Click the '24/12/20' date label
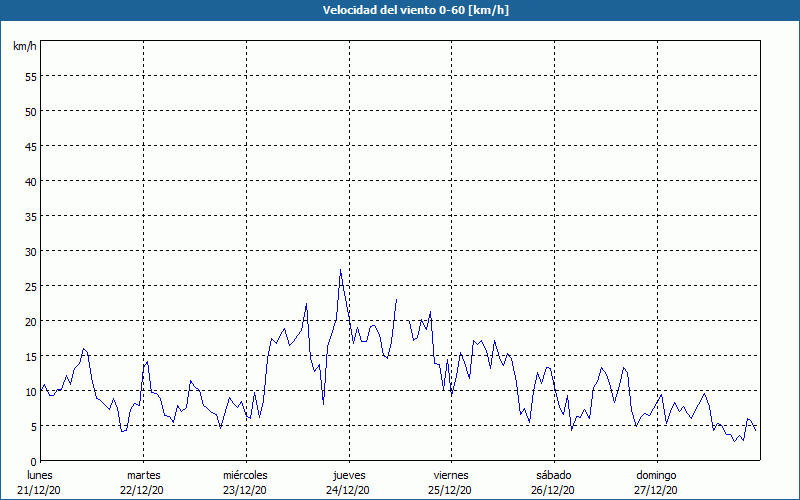This screenshot has height=500, width=800. coord(348,490)
